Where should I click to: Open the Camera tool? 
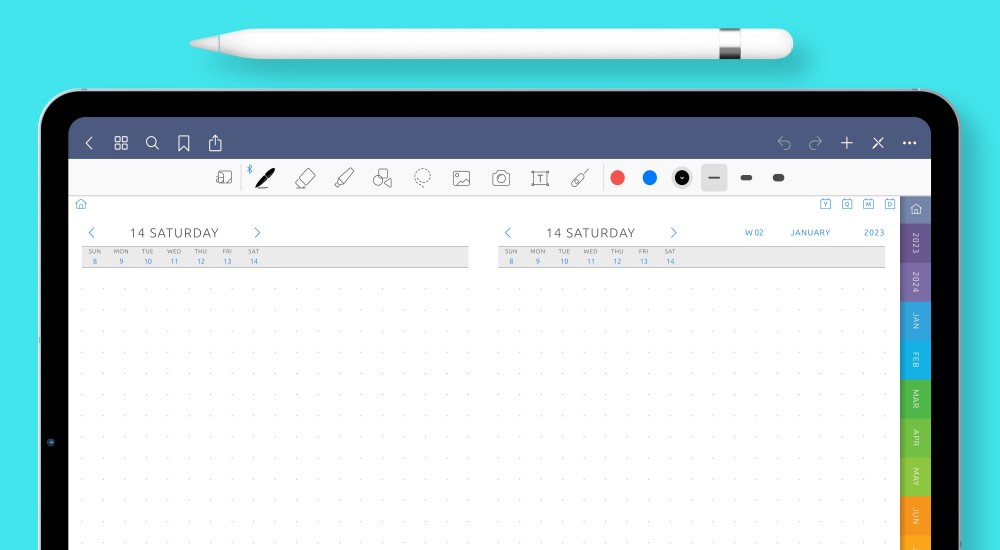tap(501, 178)
